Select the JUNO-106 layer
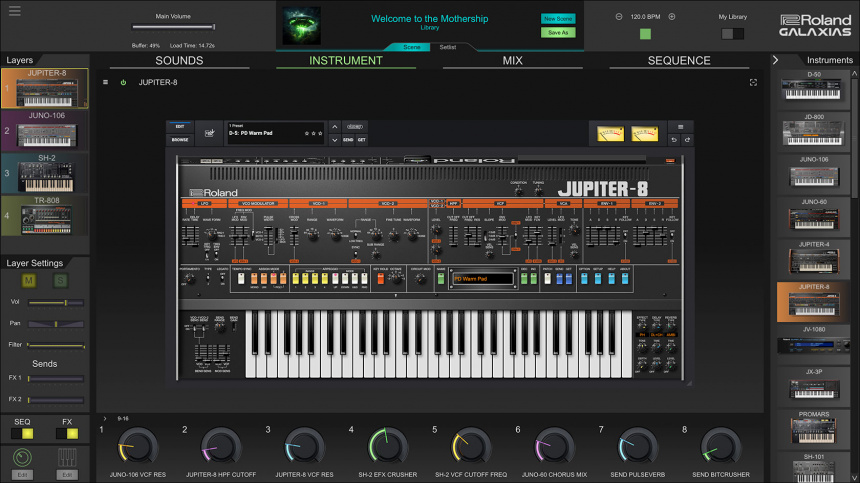Screen dimensions: 860x483 click(x=44, y=130)
